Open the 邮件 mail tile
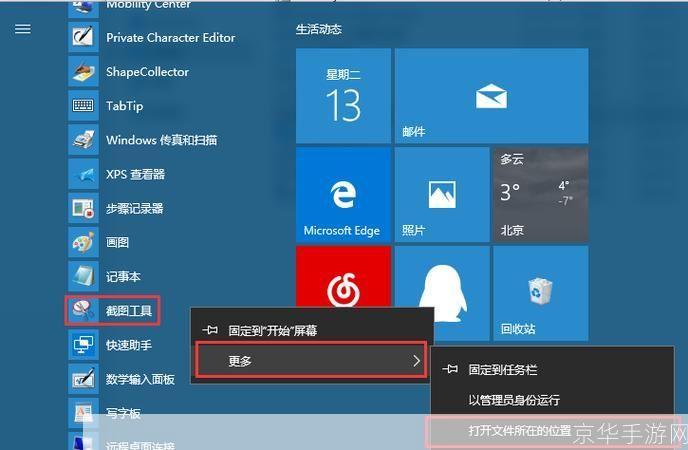This screenshot has height=450, width=688. point(491,96)
